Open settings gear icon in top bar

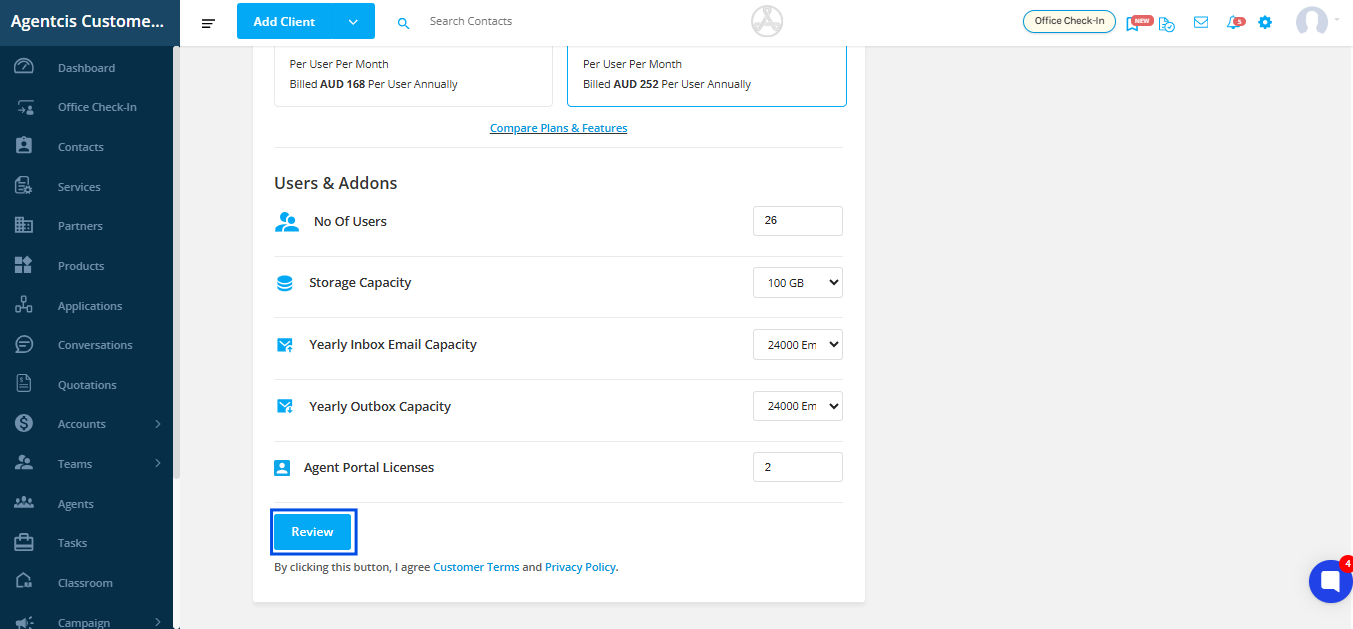coord(1265,22)
